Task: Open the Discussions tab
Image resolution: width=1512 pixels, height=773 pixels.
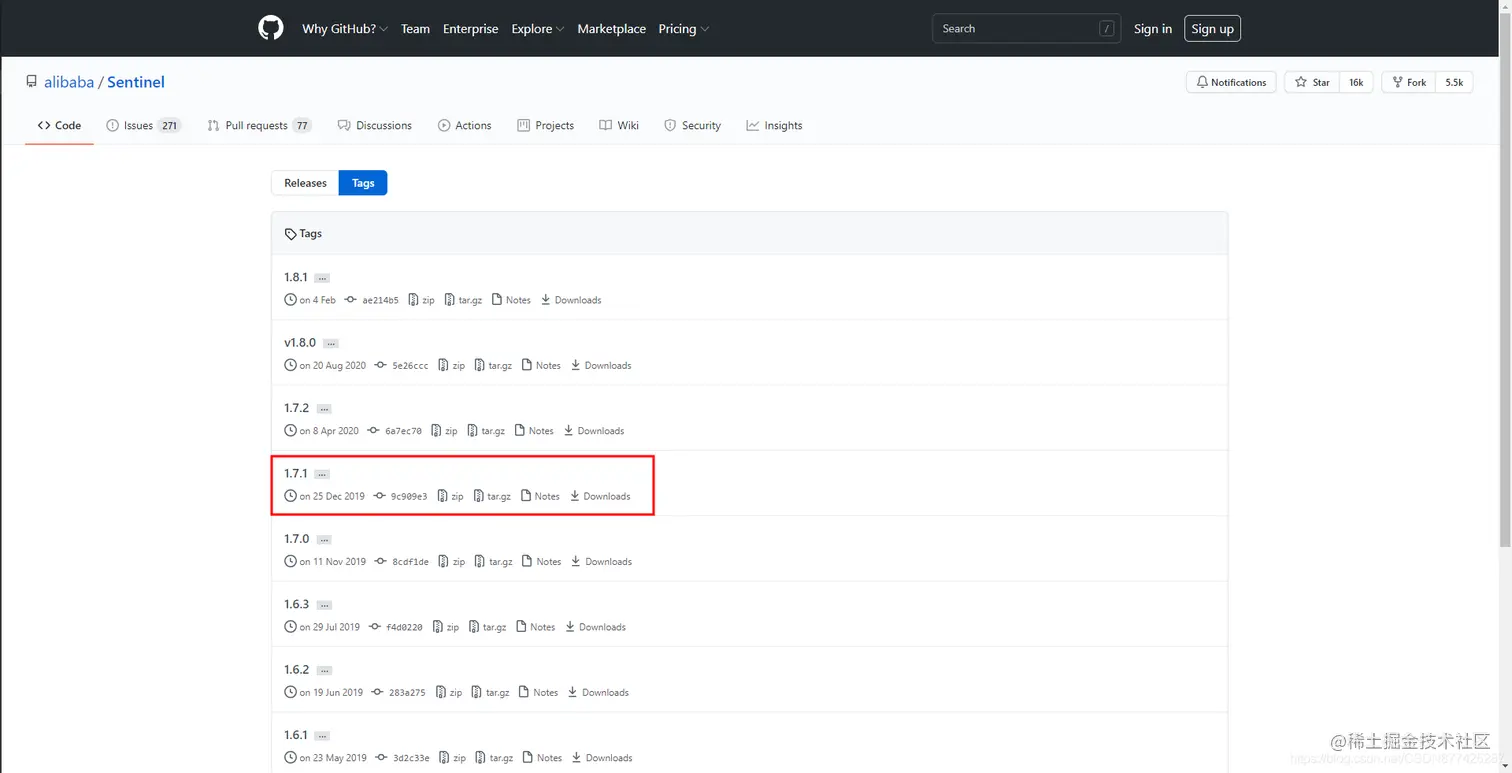Action: 375,125
